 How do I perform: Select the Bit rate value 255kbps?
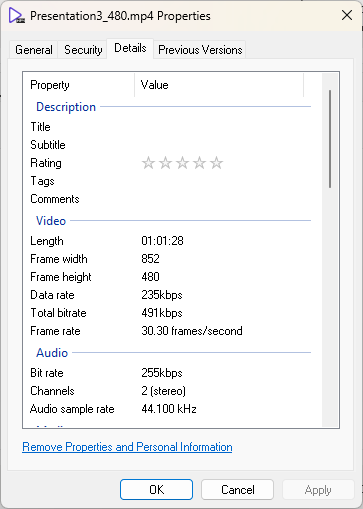click(162, 373)
